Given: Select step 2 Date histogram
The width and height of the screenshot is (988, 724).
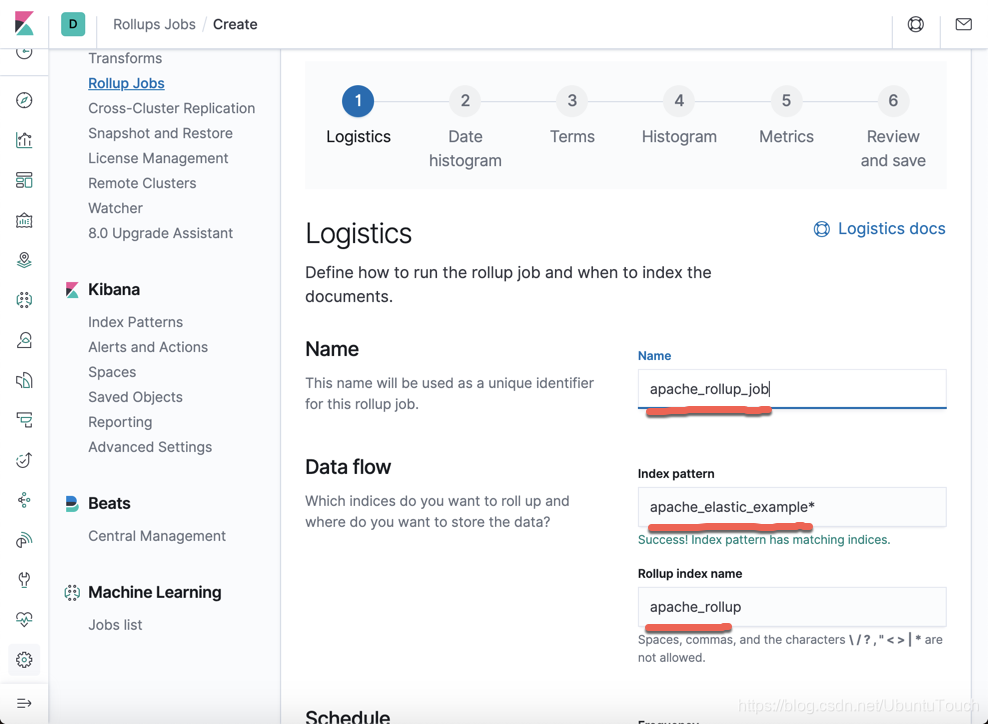Looking at the screenshot, I should [465, 101].
